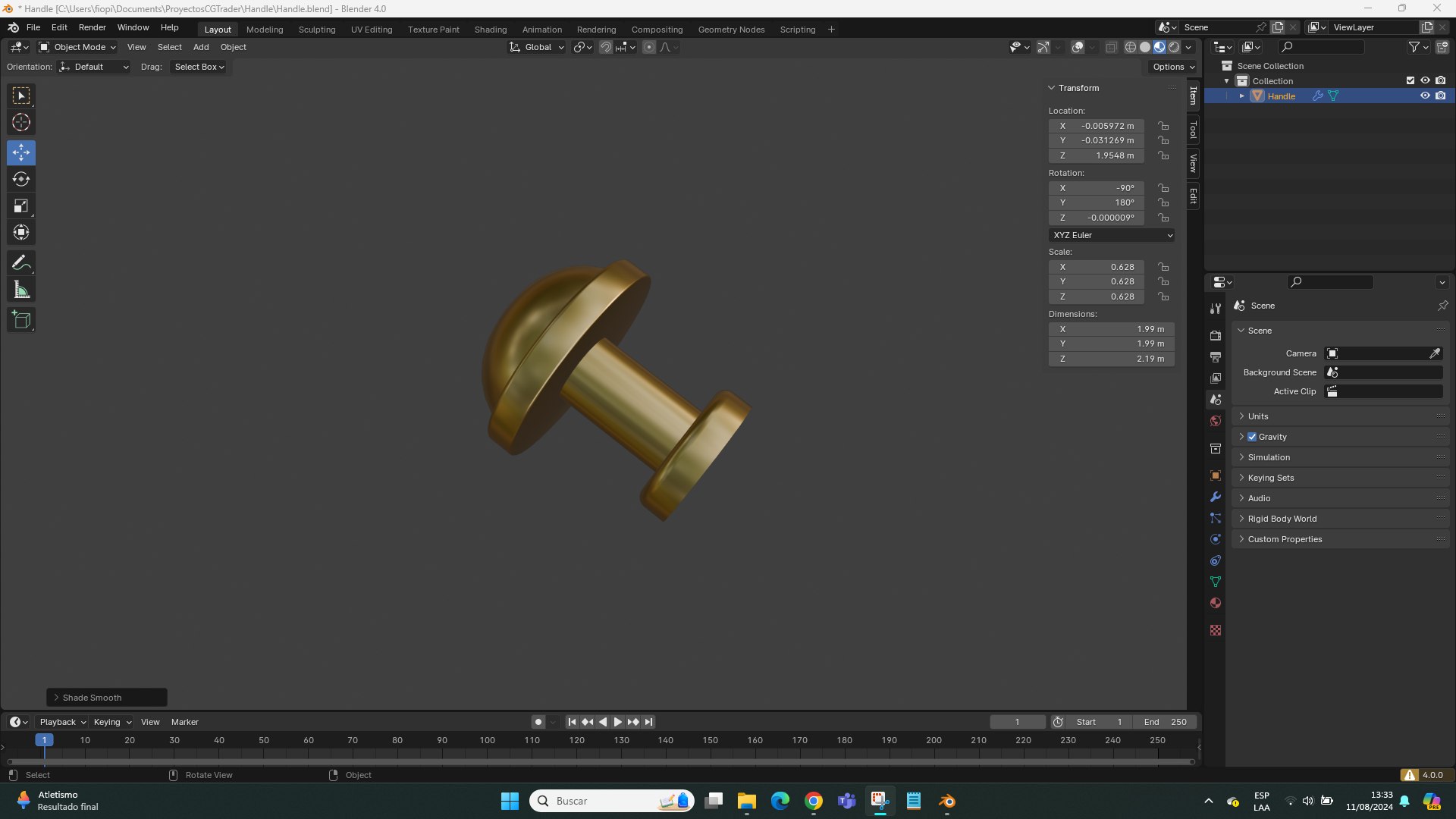The width and height of the screenshot is (1456, 819).
Task: Toggle lock on Location X
Action: pyautogui.click(x=1163, y=126)
